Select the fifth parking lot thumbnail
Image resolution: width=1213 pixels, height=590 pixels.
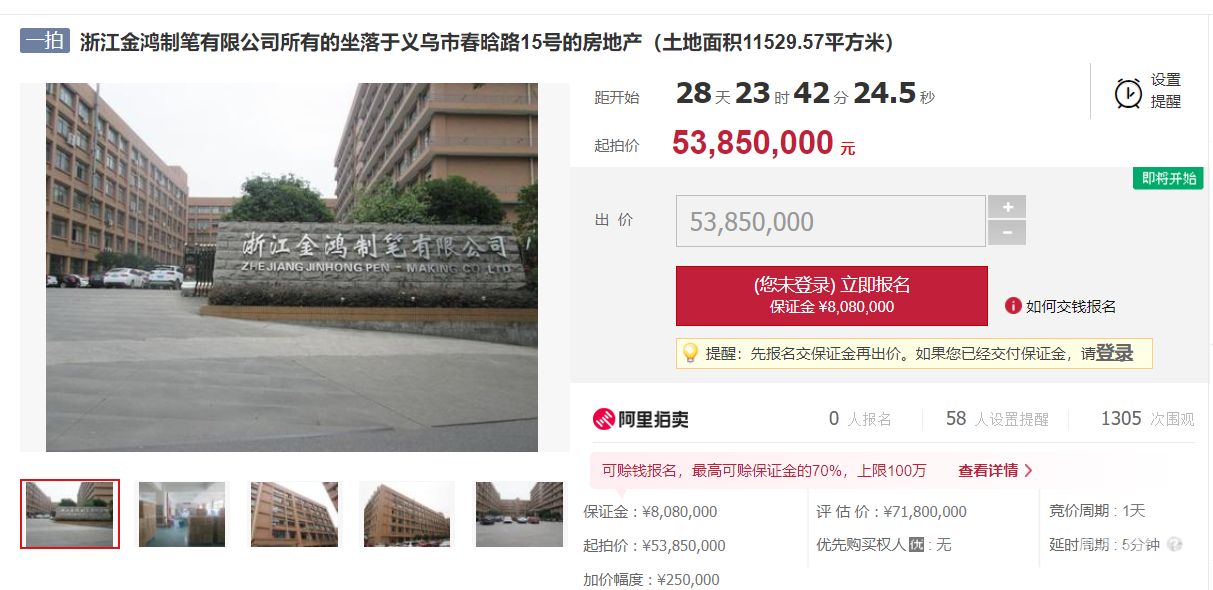pos(519,514)
